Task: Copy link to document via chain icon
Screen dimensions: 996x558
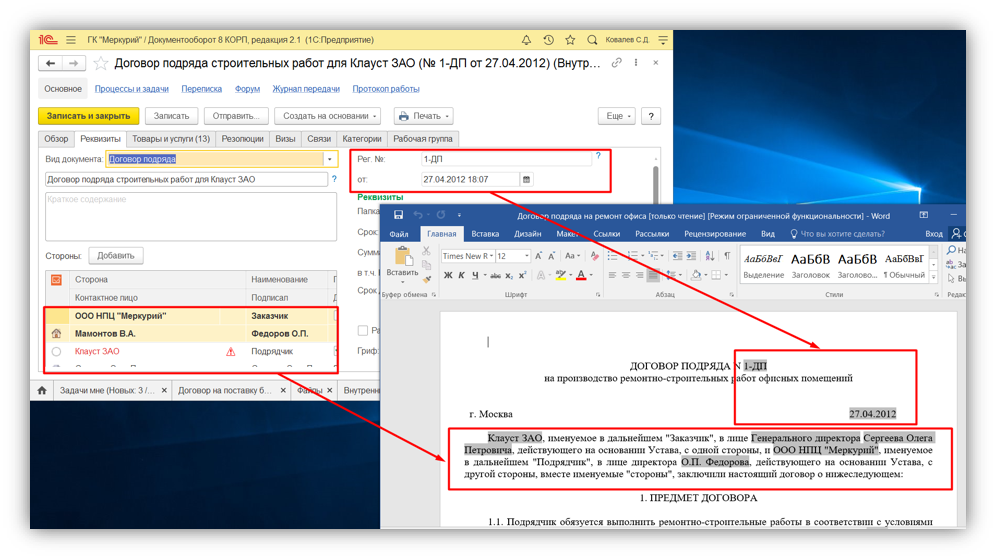Action: point(616,63)
